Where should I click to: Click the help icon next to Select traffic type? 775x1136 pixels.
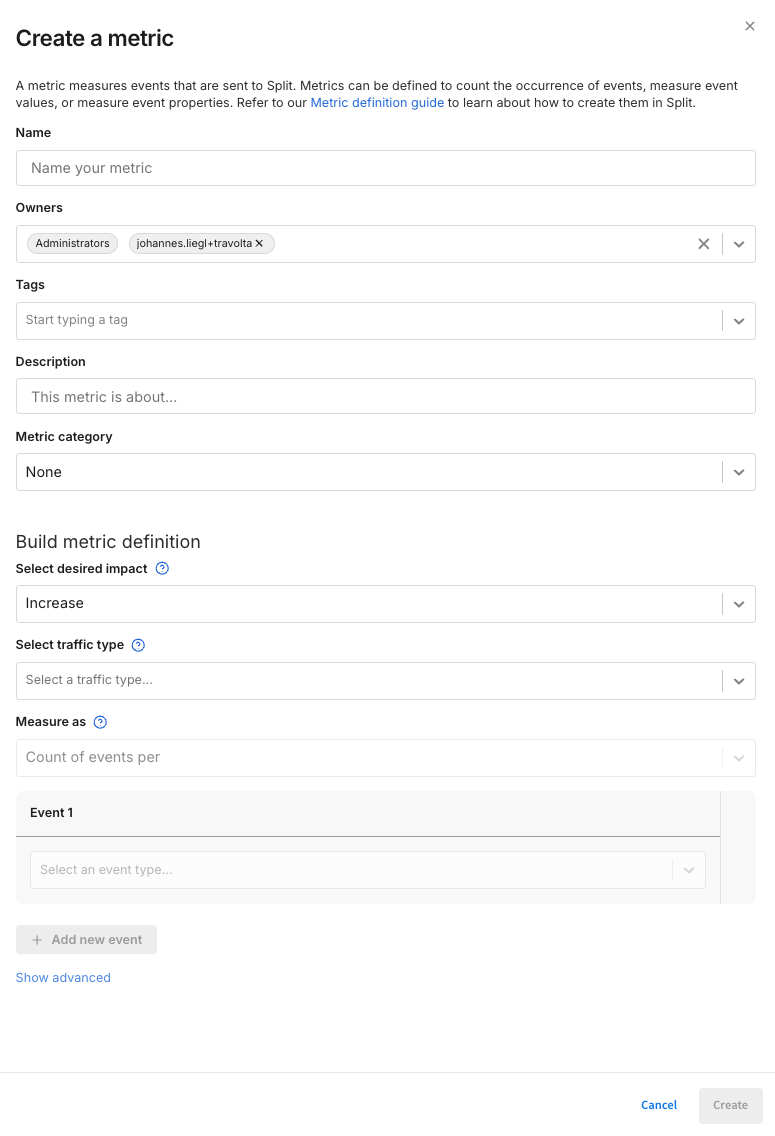(x=138, y=644)
